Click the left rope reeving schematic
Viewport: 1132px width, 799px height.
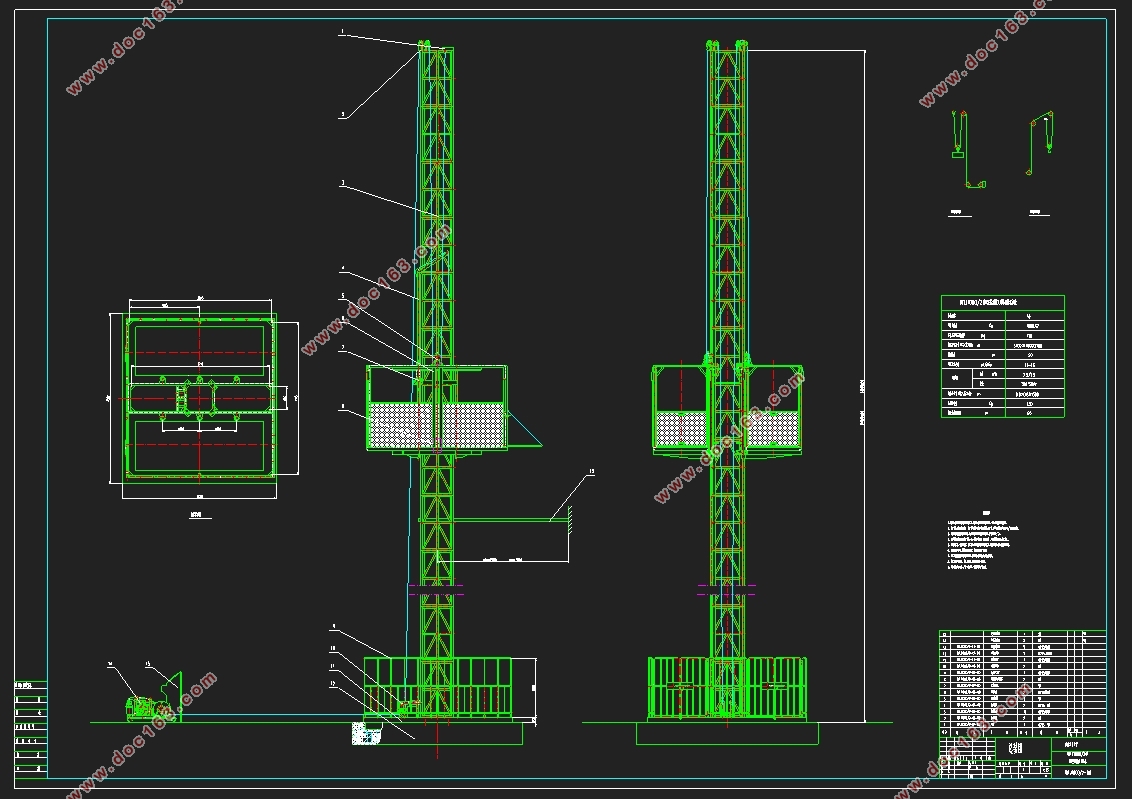(967, 149)
